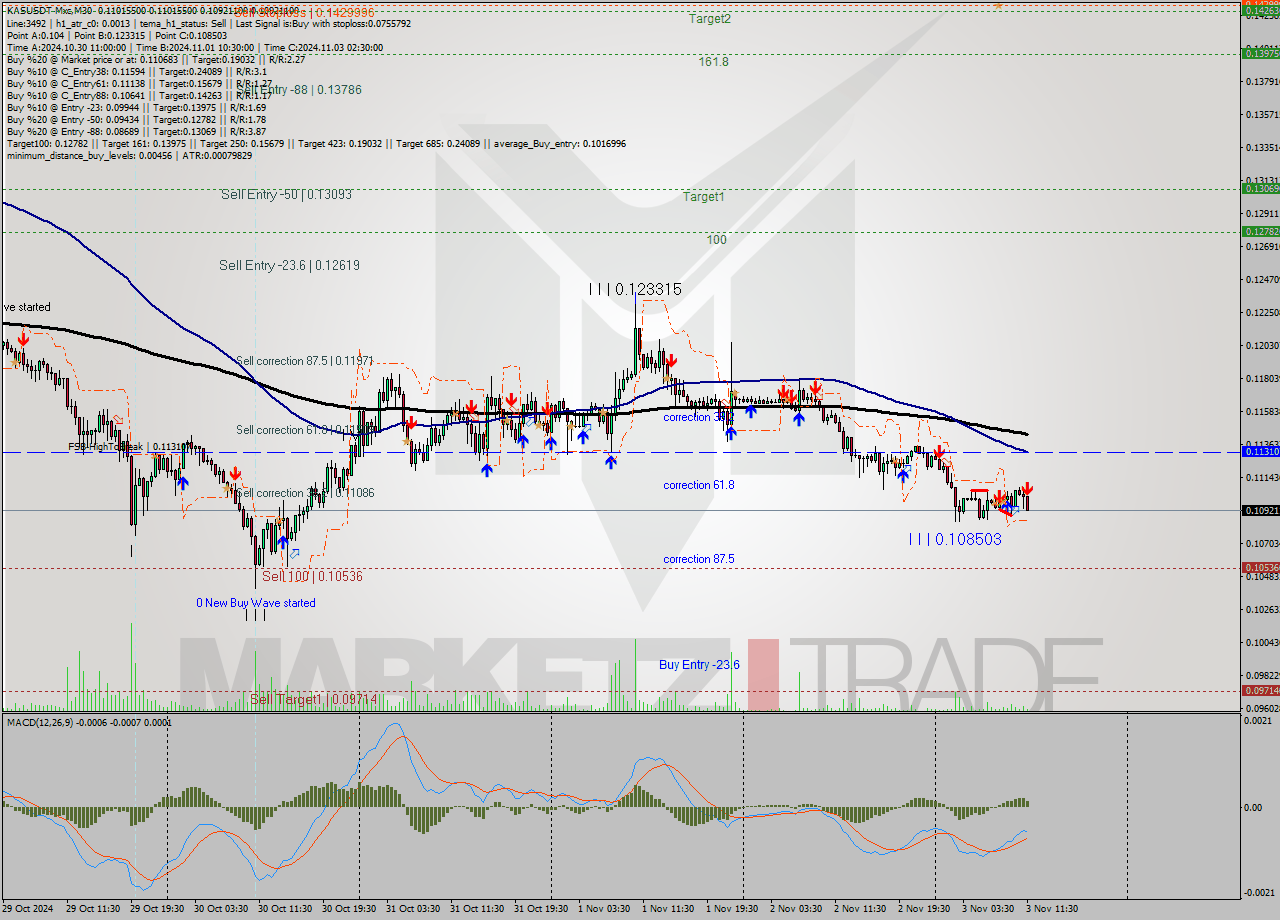Screen dimensions: 1280x920
Task: Click the minimum_distance_buy_levels ATR line
Action: click(x=129, y=155)
